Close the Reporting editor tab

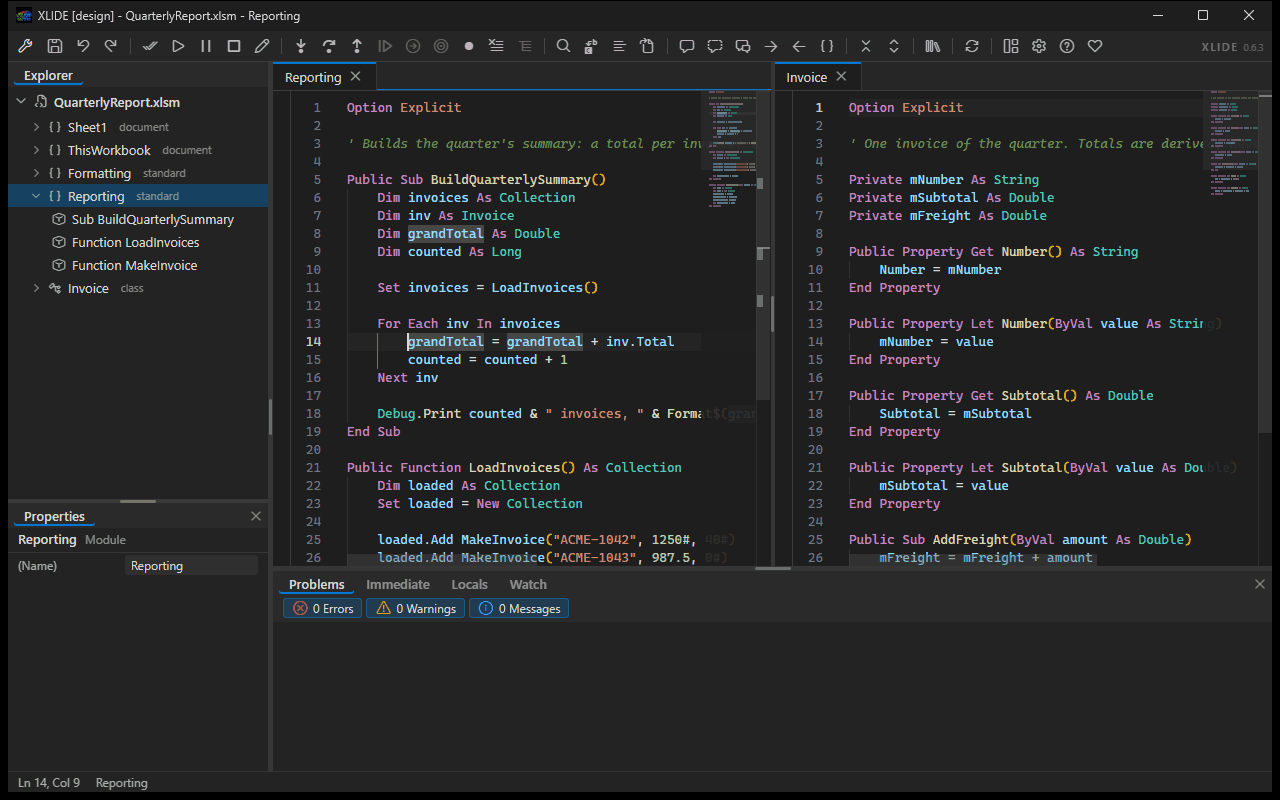[x=356, y=76]
